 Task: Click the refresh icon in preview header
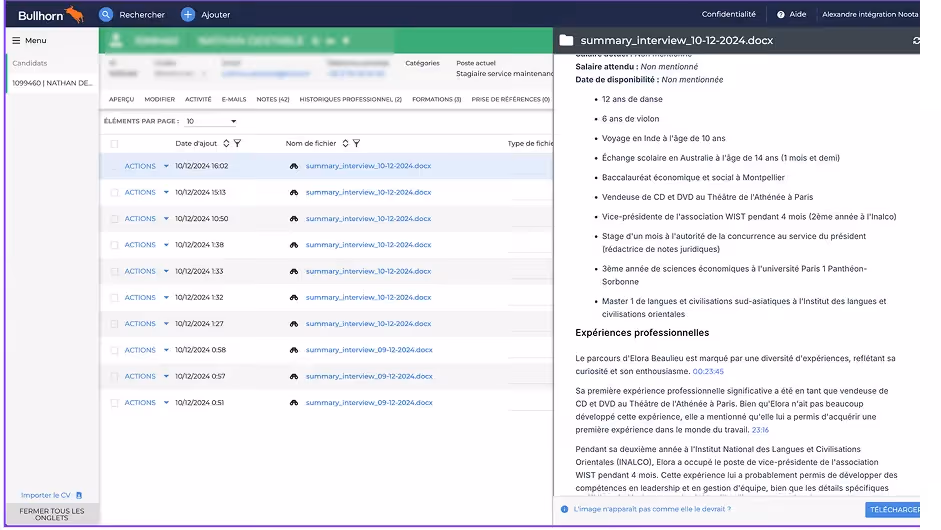pyautogui.click(x=916, y=41)
